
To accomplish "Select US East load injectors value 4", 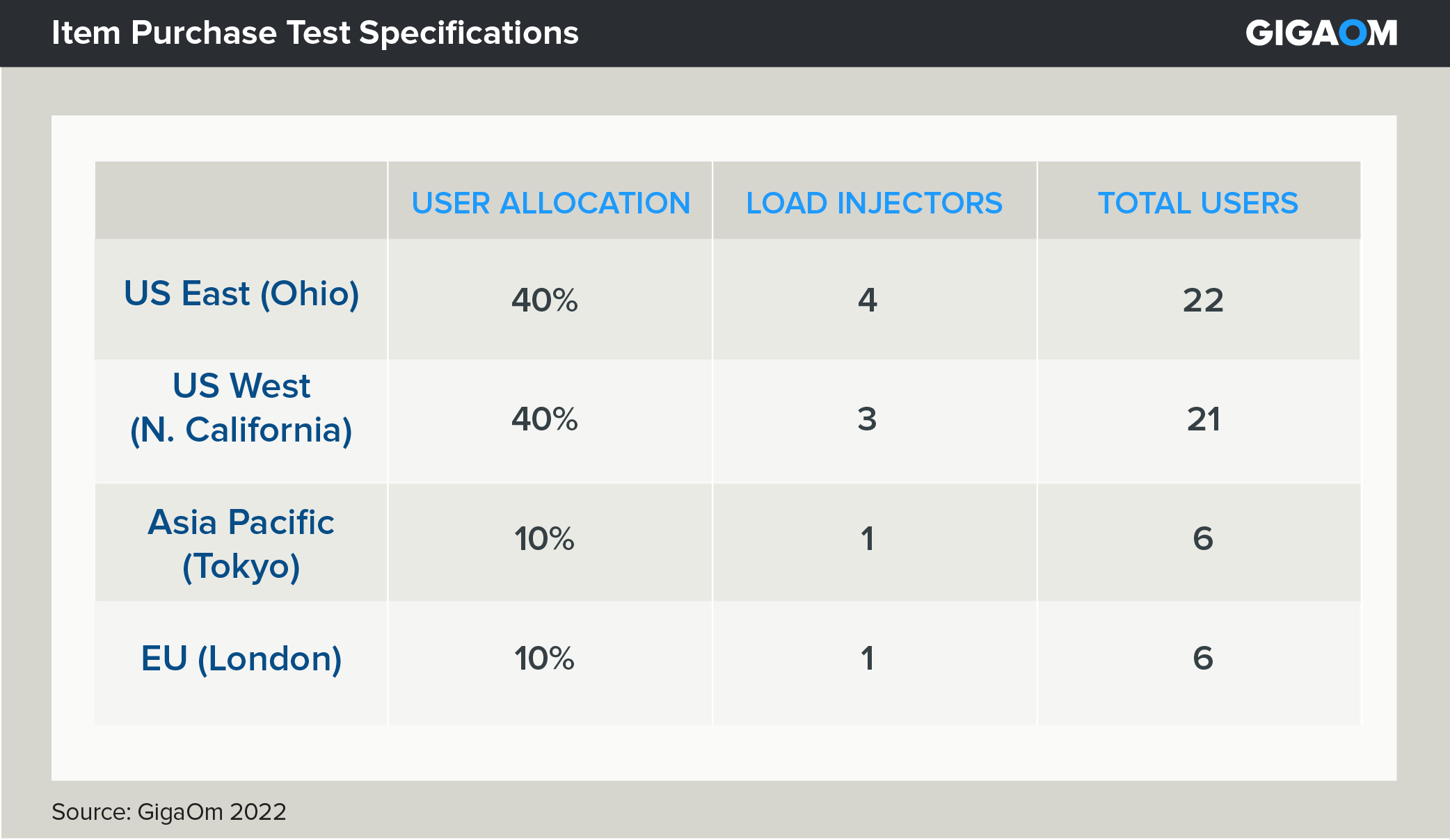I will click(x=868, y=300).
